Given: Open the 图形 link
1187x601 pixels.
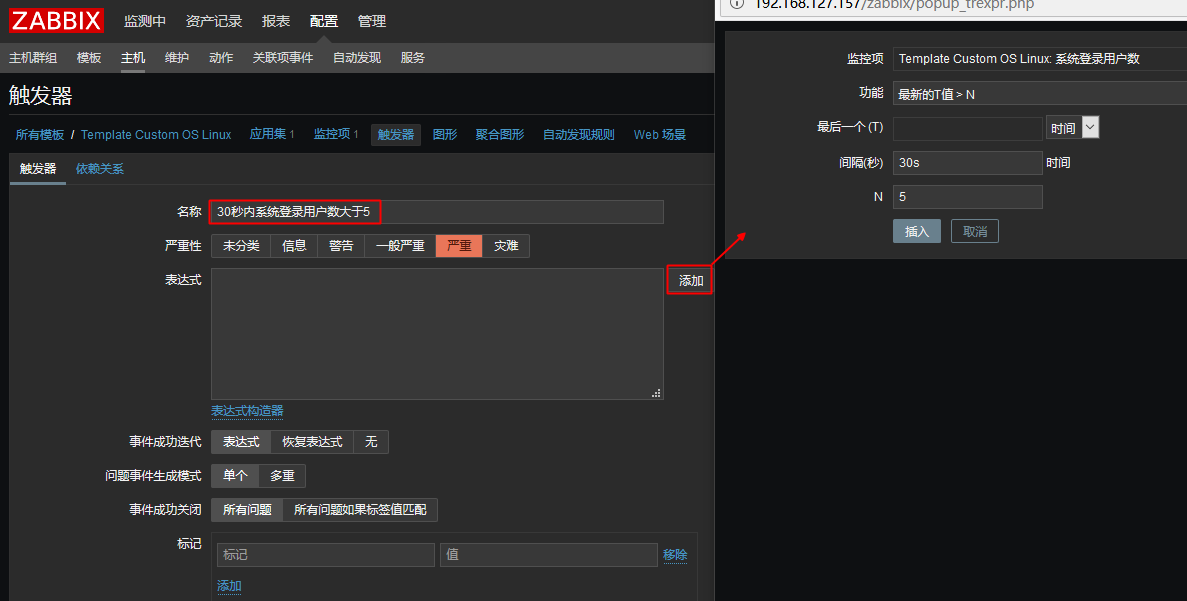Looking at the screenshot, I should 445,135.
